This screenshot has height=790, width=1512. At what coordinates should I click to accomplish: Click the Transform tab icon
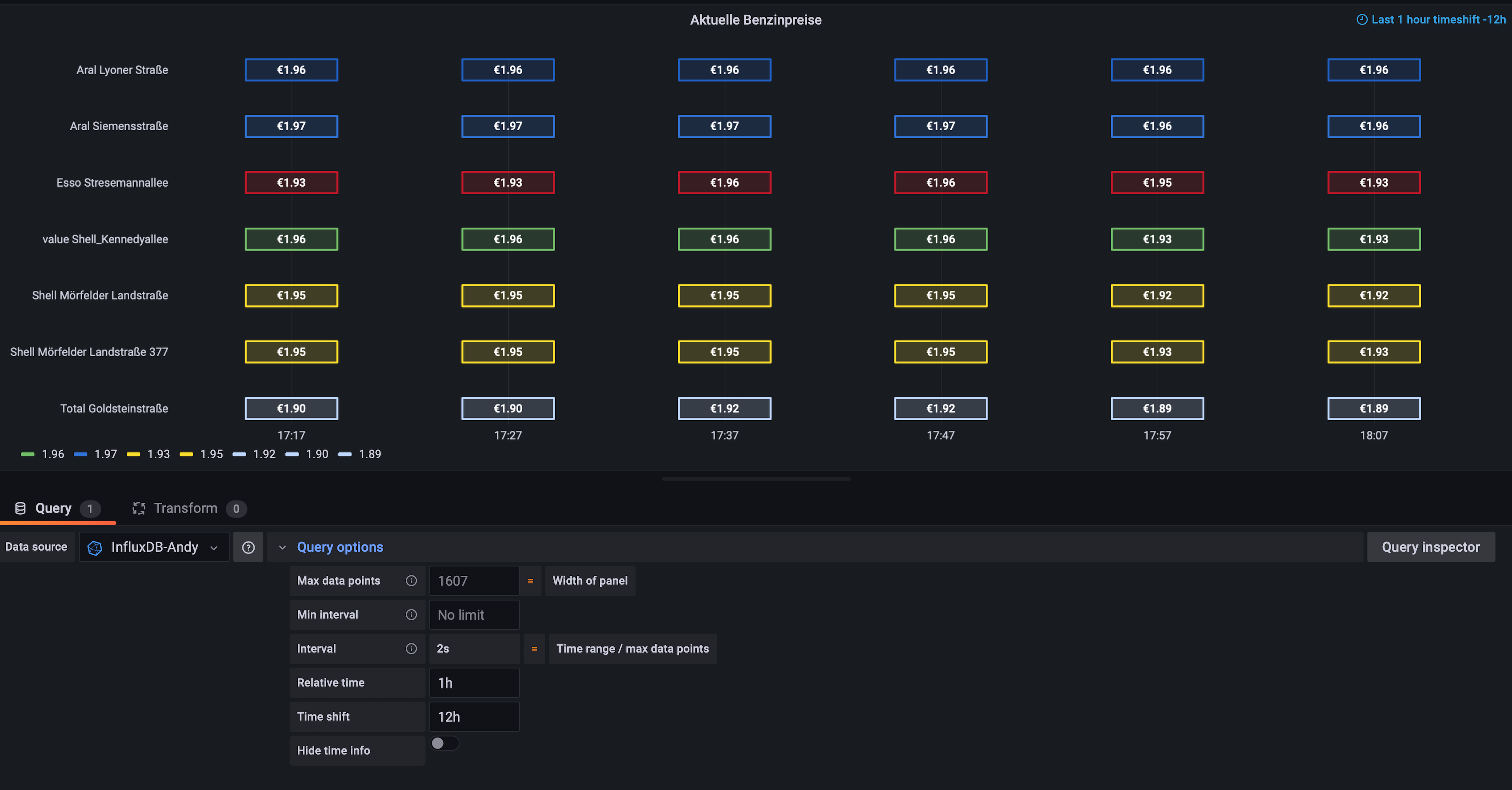click(139, 508)
